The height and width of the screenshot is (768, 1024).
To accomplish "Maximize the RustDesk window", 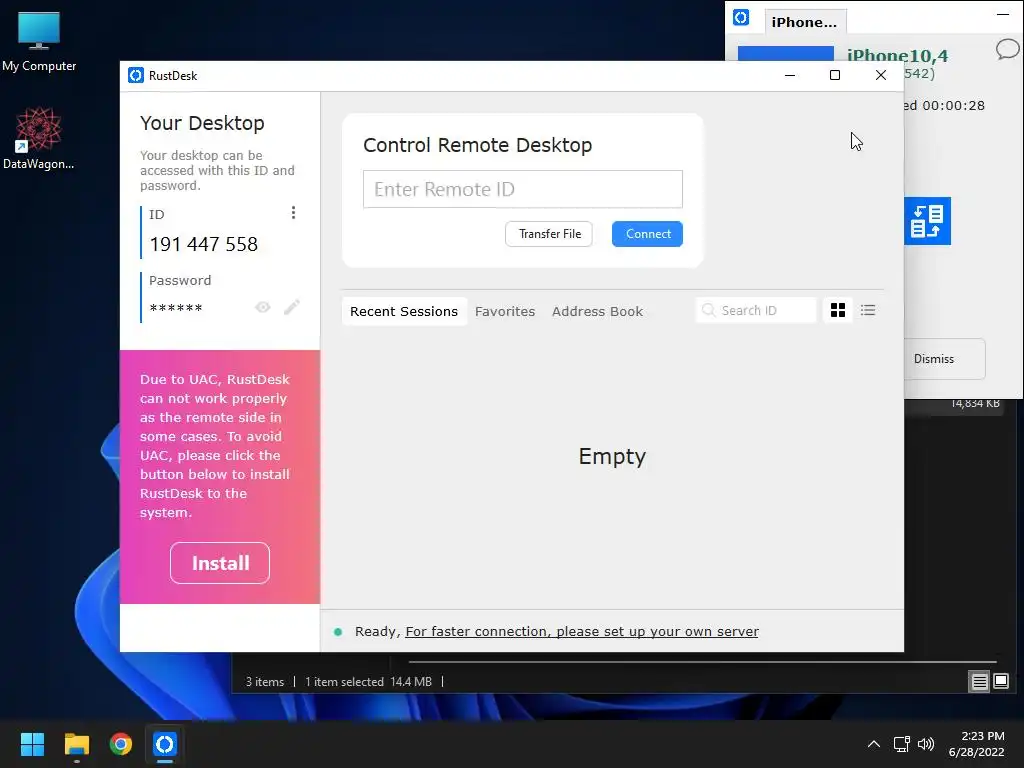I will (835, 76).
